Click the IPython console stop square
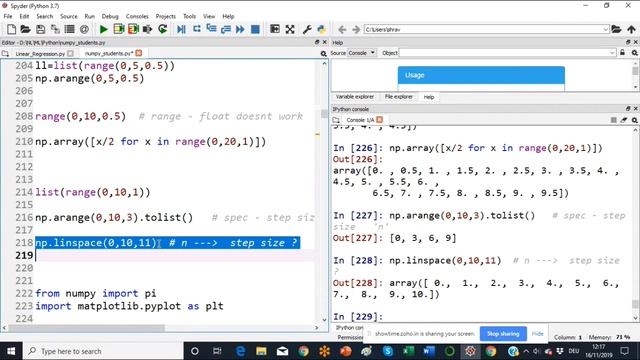The height and width of the screenshot is (360, 640). click(x=613, y=120)
